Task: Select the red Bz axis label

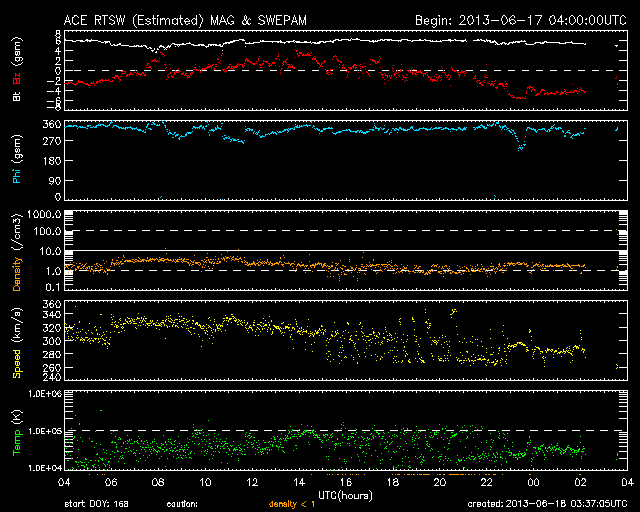Action: (x=17, y=78)
